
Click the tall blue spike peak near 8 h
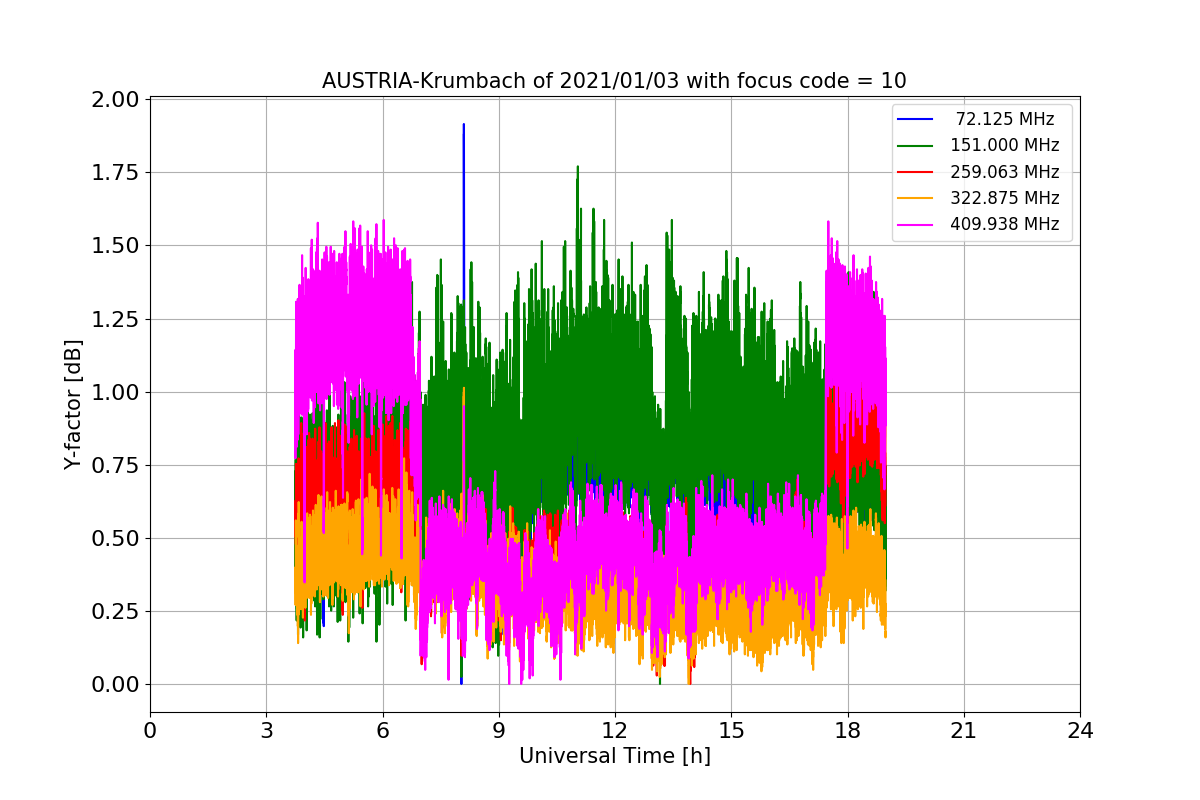[463, 126]
